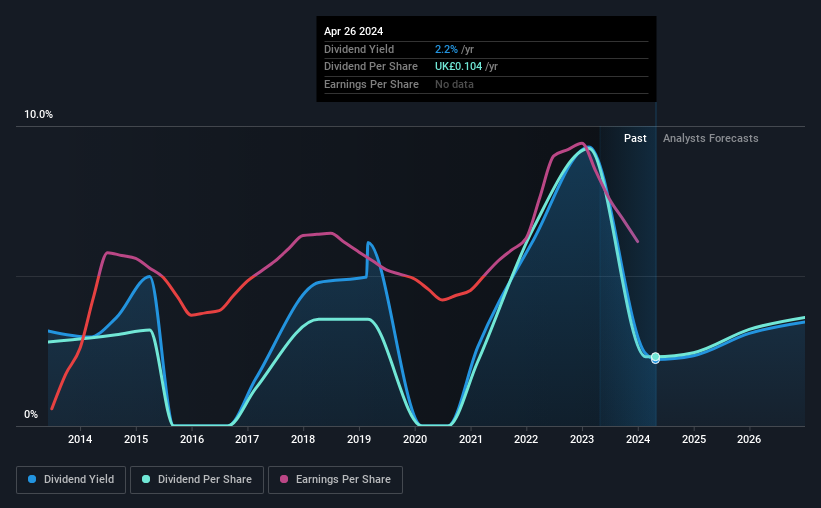The image size is (821, 508).
Task: Click the 2019 x-axis label
Action: pyautogui.click(x=359, y=439)
